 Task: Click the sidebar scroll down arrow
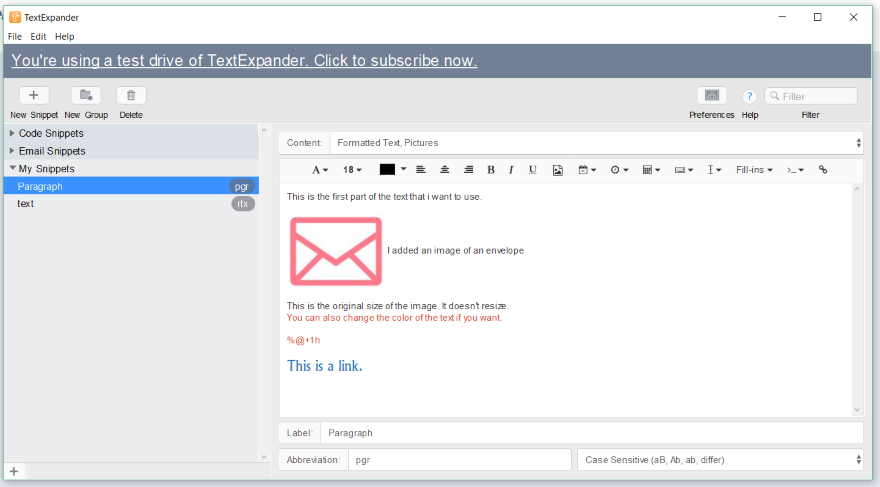point(264,457)
